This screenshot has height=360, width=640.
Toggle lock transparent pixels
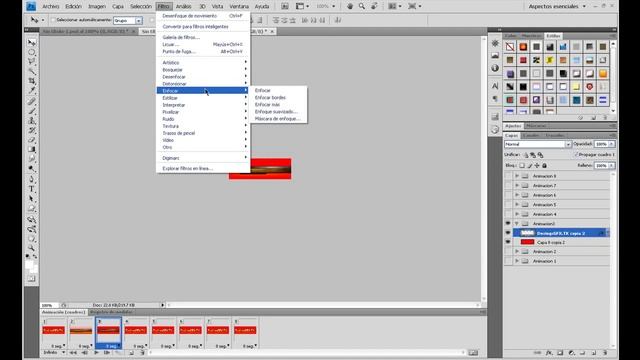(522, 166)
